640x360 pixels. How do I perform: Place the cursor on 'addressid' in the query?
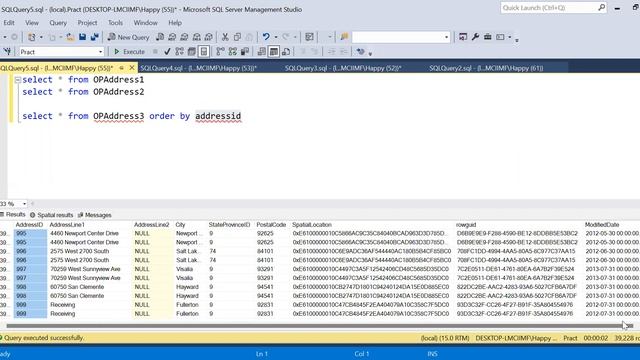coord(218,116)
